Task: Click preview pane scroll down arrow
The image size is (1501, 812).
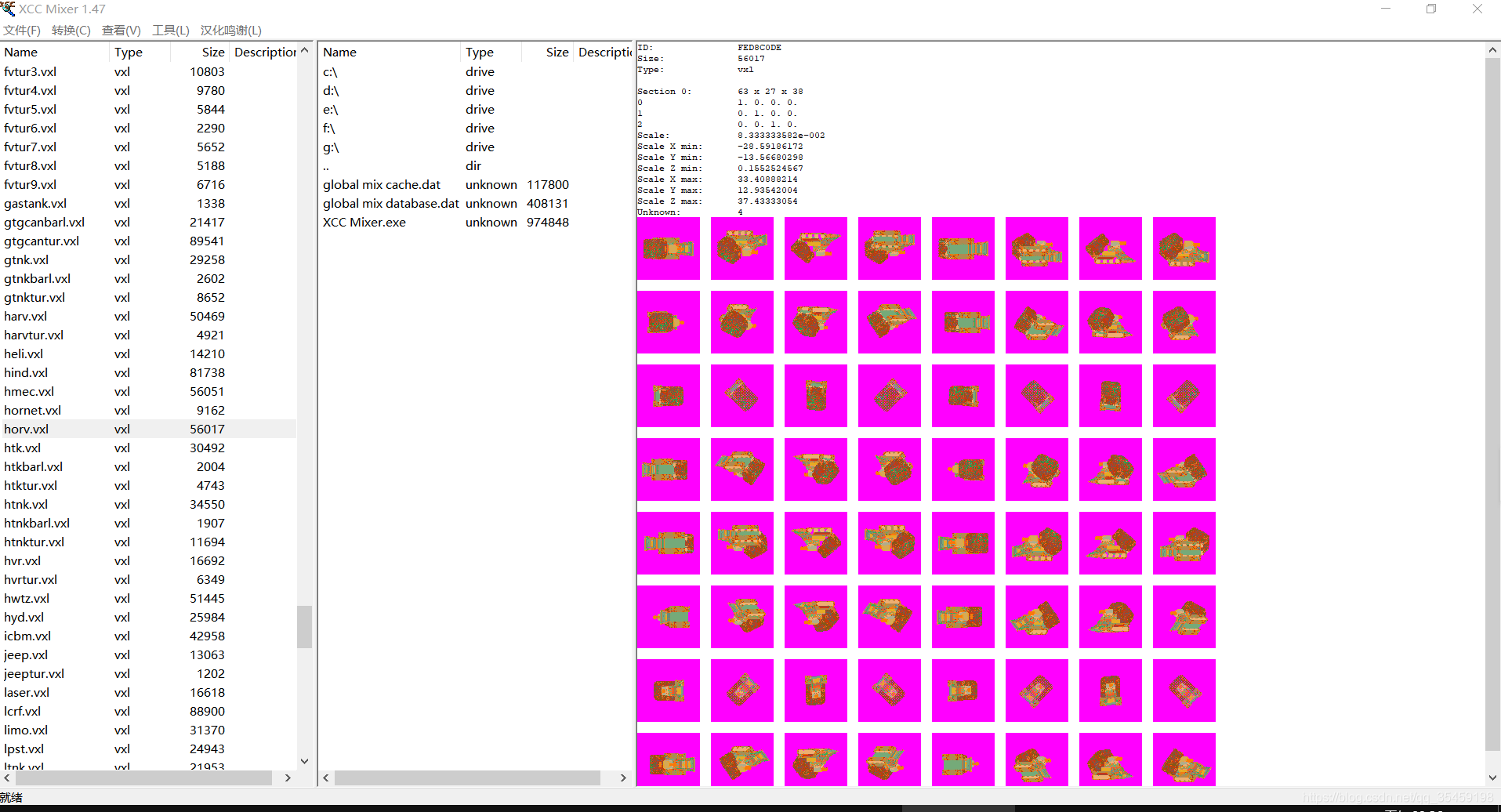Action: tap(1492, 778)
